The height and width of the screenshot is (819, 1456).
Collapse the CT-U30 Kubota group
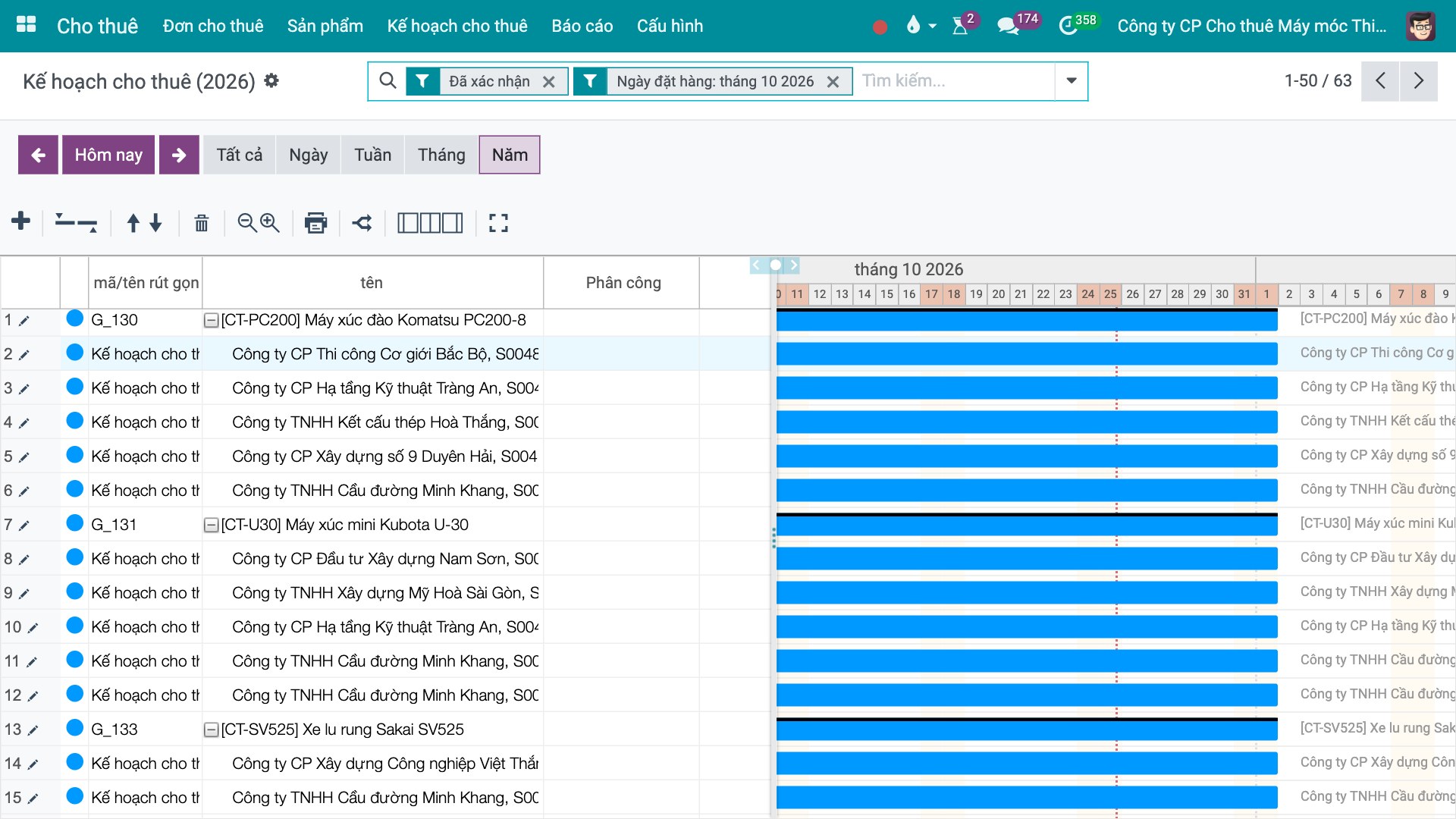[212, 526]
